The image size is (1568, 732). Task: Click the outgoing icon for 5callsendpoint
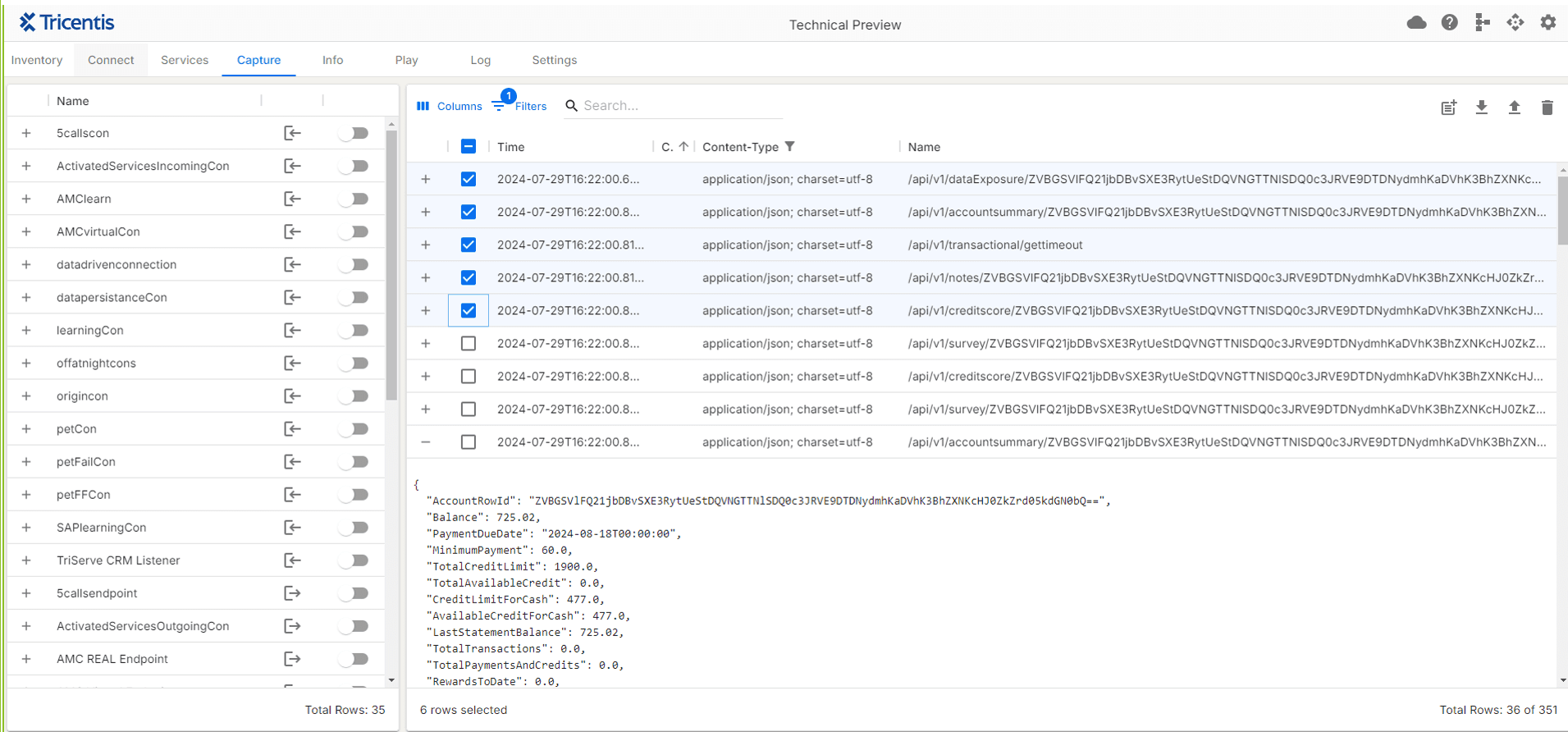tap(292, 593)
